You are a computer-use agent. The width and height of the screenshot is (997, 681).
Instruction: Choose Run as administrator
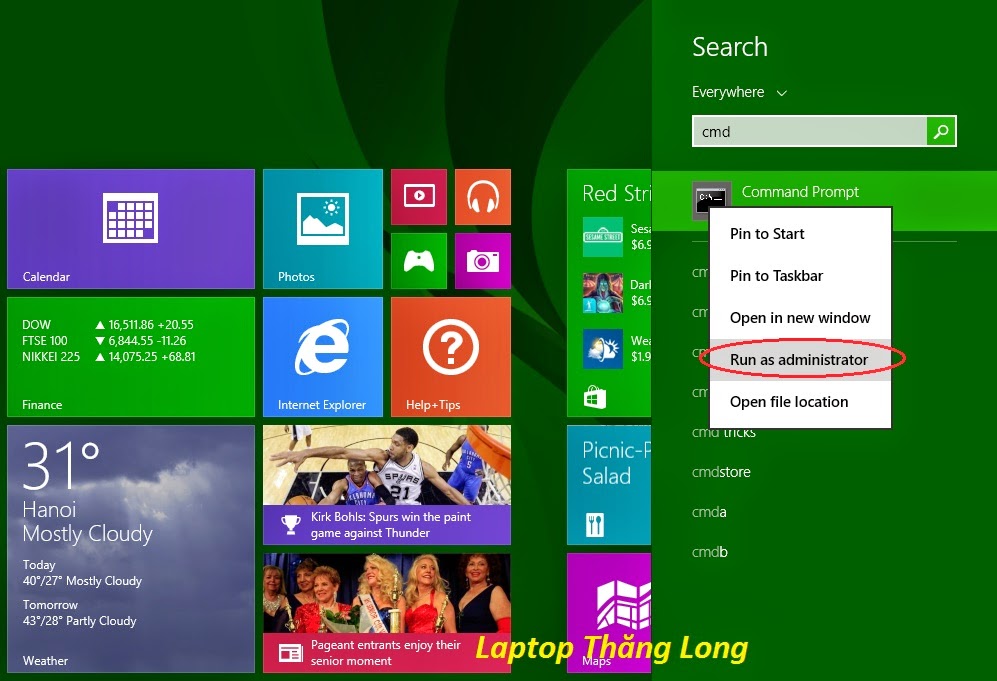(801, 360)
